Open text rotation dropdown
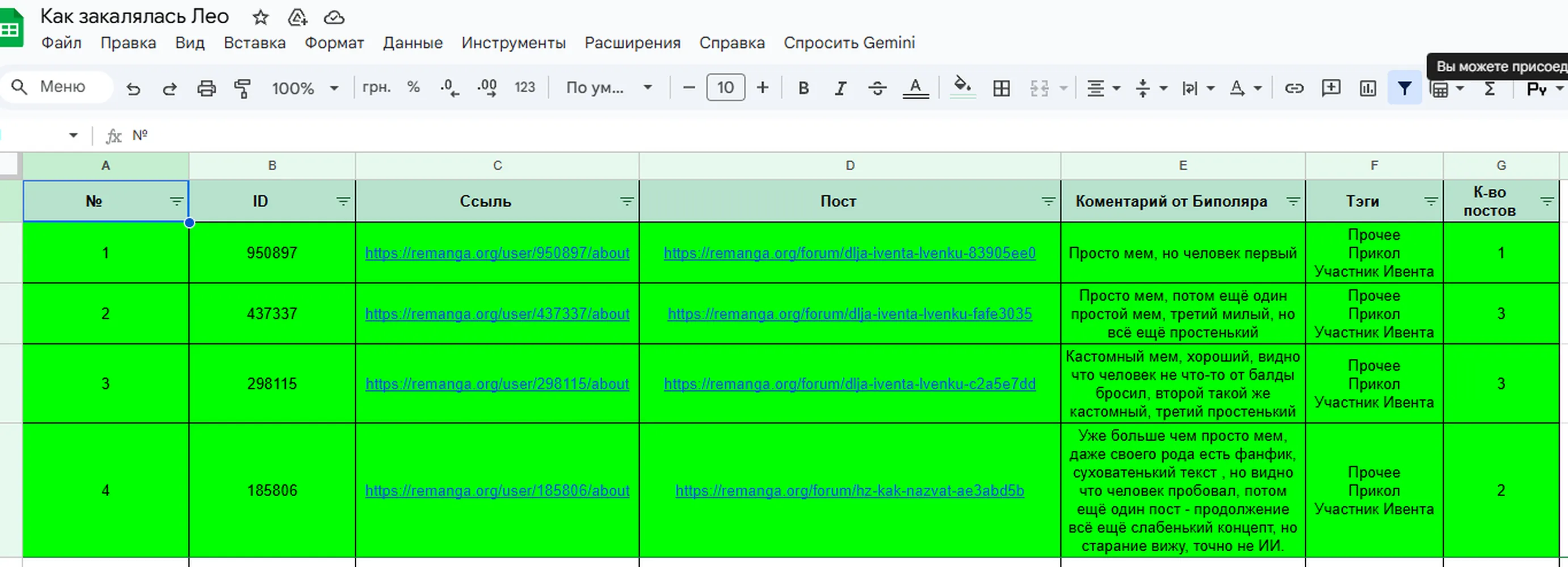This screenshot has width=1568, height=567. [1246, 89]
